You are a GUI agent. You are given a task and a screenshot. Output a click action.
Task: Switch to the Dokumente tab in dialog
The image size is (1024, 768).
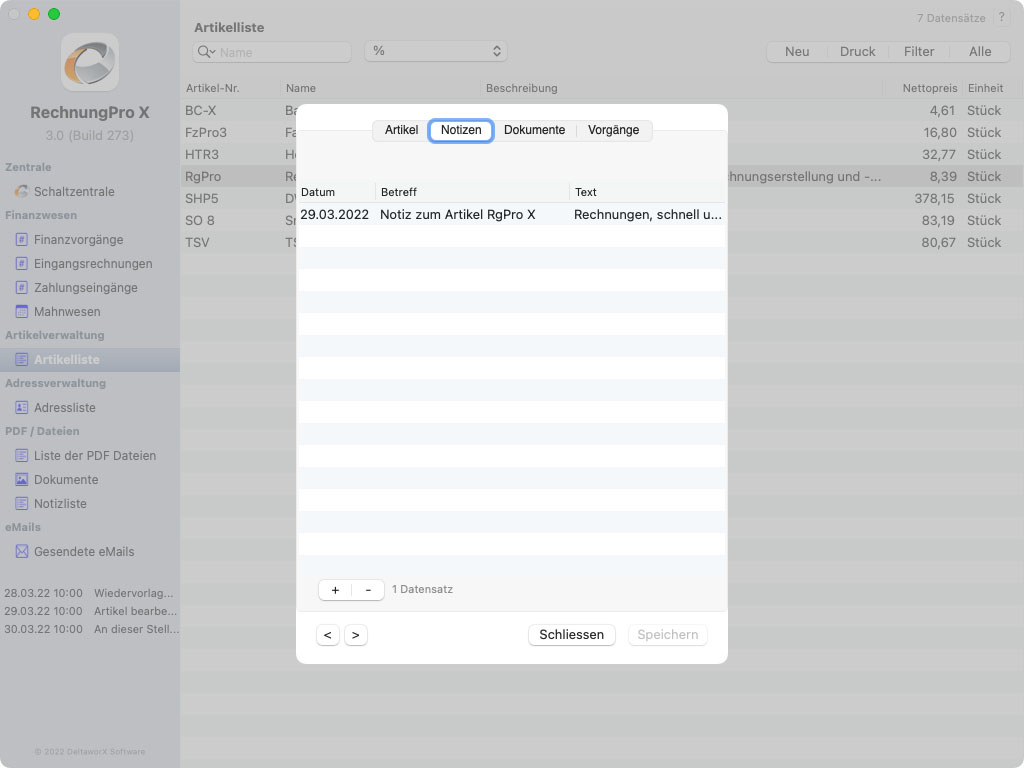[x=534, y=130]
